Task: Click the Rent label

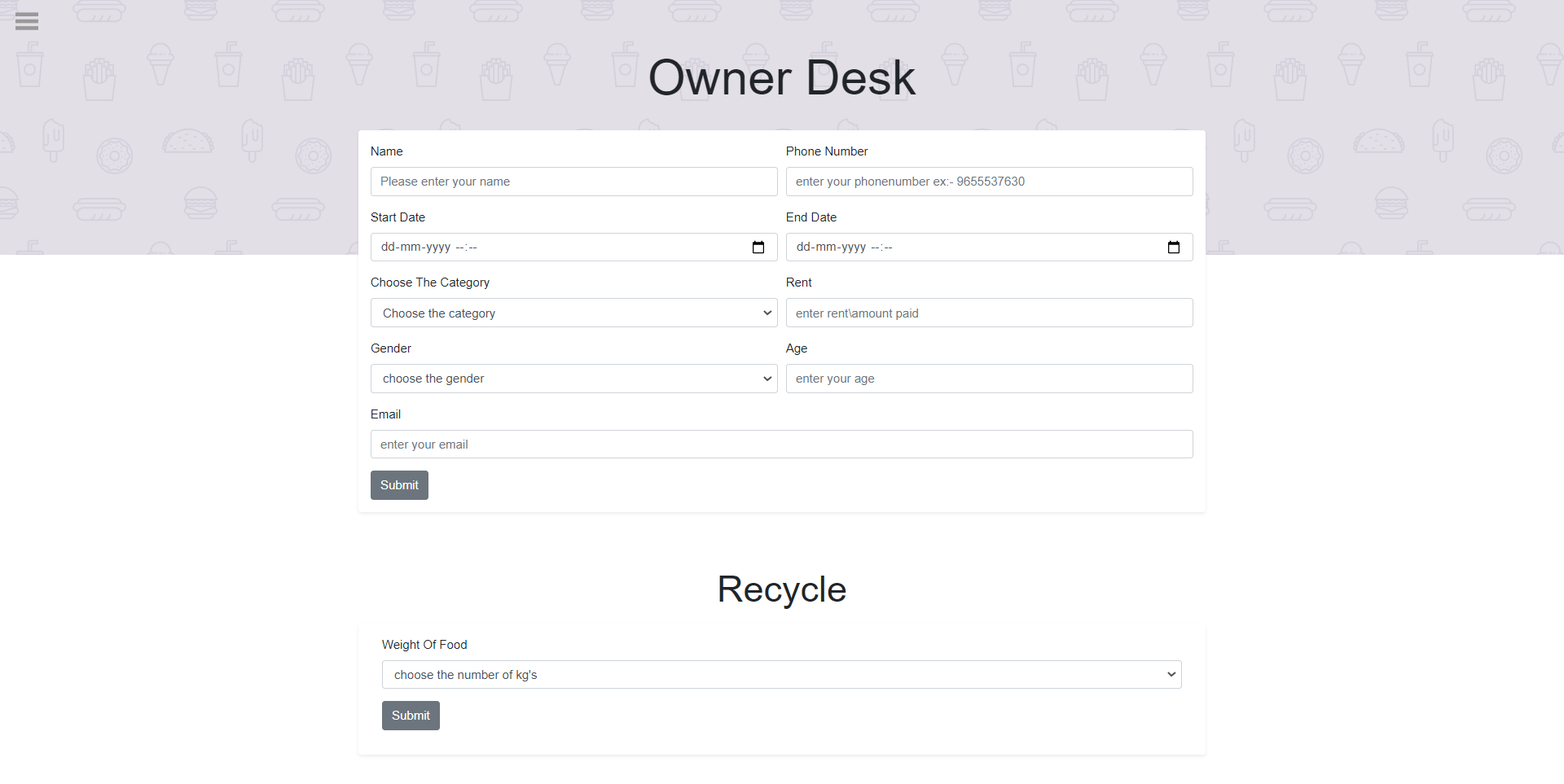Action: 799,283
